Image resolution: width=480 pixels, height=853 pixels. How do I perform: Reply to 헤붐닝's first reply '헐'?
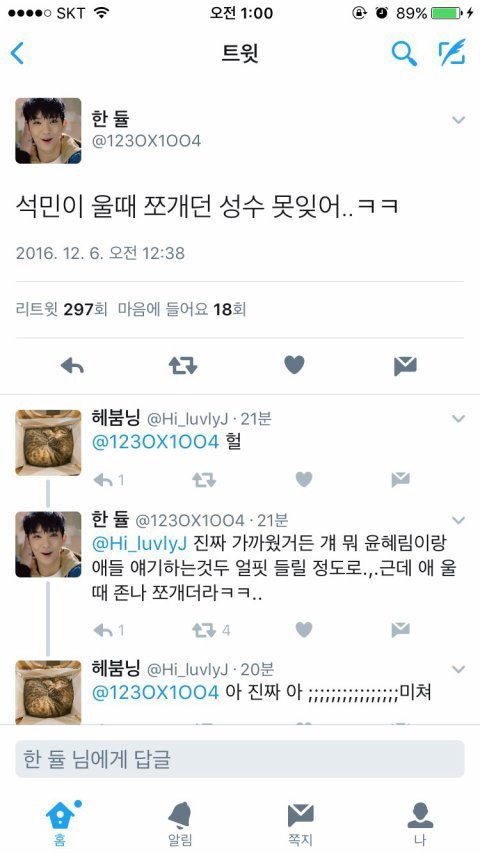102,480
